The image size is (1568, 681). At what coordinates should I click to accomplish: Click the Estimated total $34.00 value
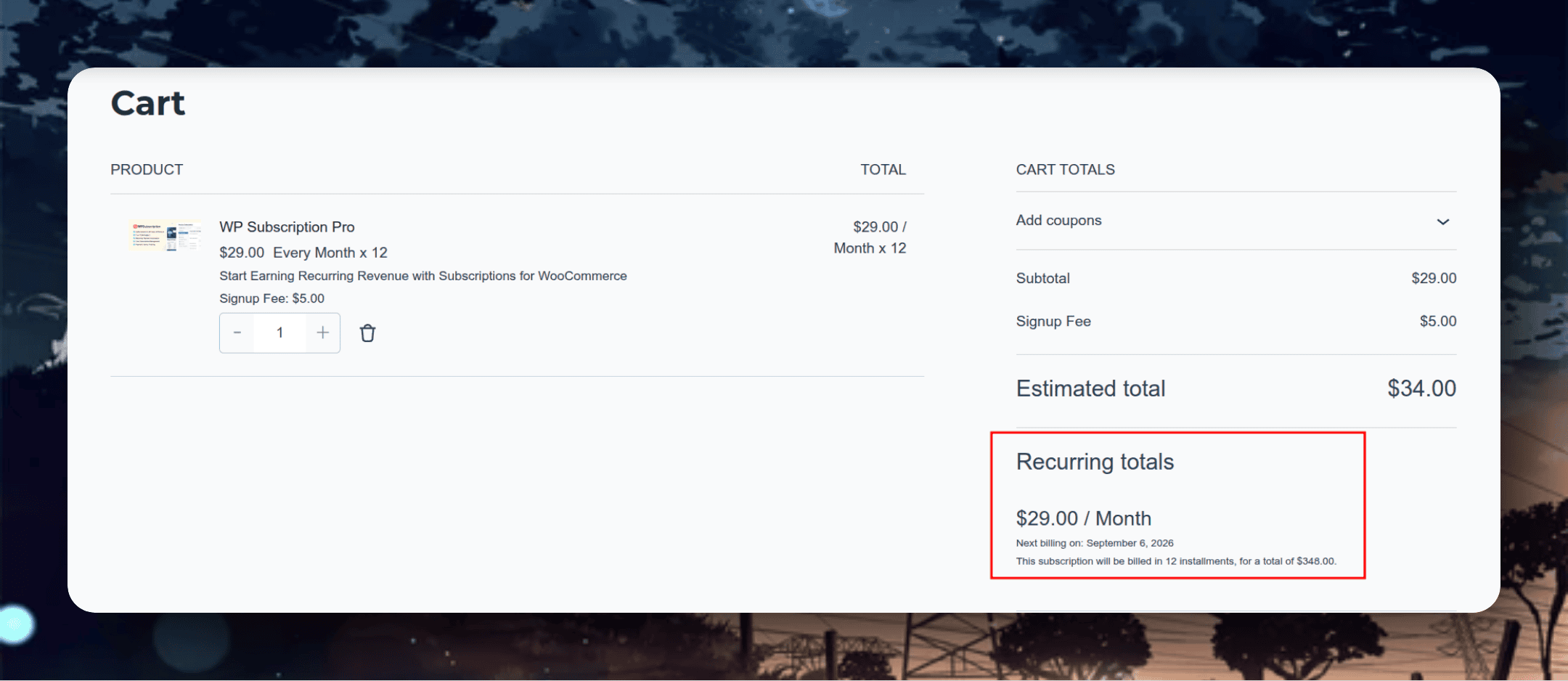1421,388
